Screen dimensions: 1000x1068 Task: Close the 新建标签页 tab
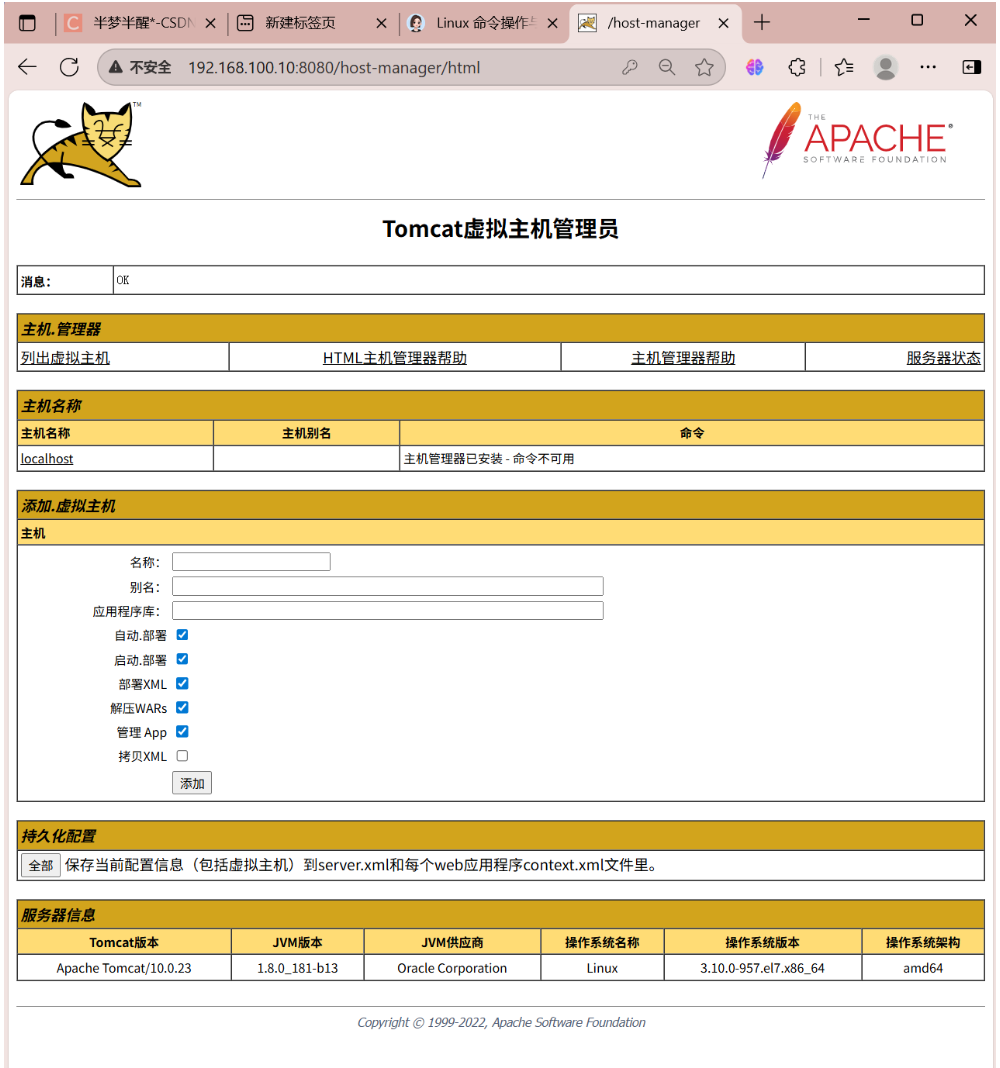381,23
